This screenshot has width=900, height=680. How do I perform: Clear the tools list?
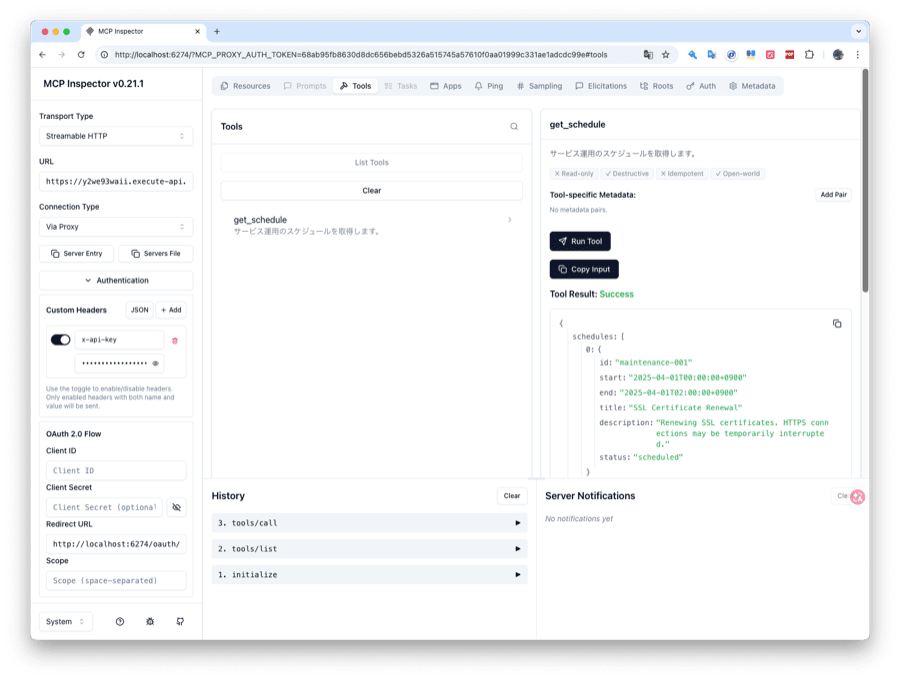(371, 191)
